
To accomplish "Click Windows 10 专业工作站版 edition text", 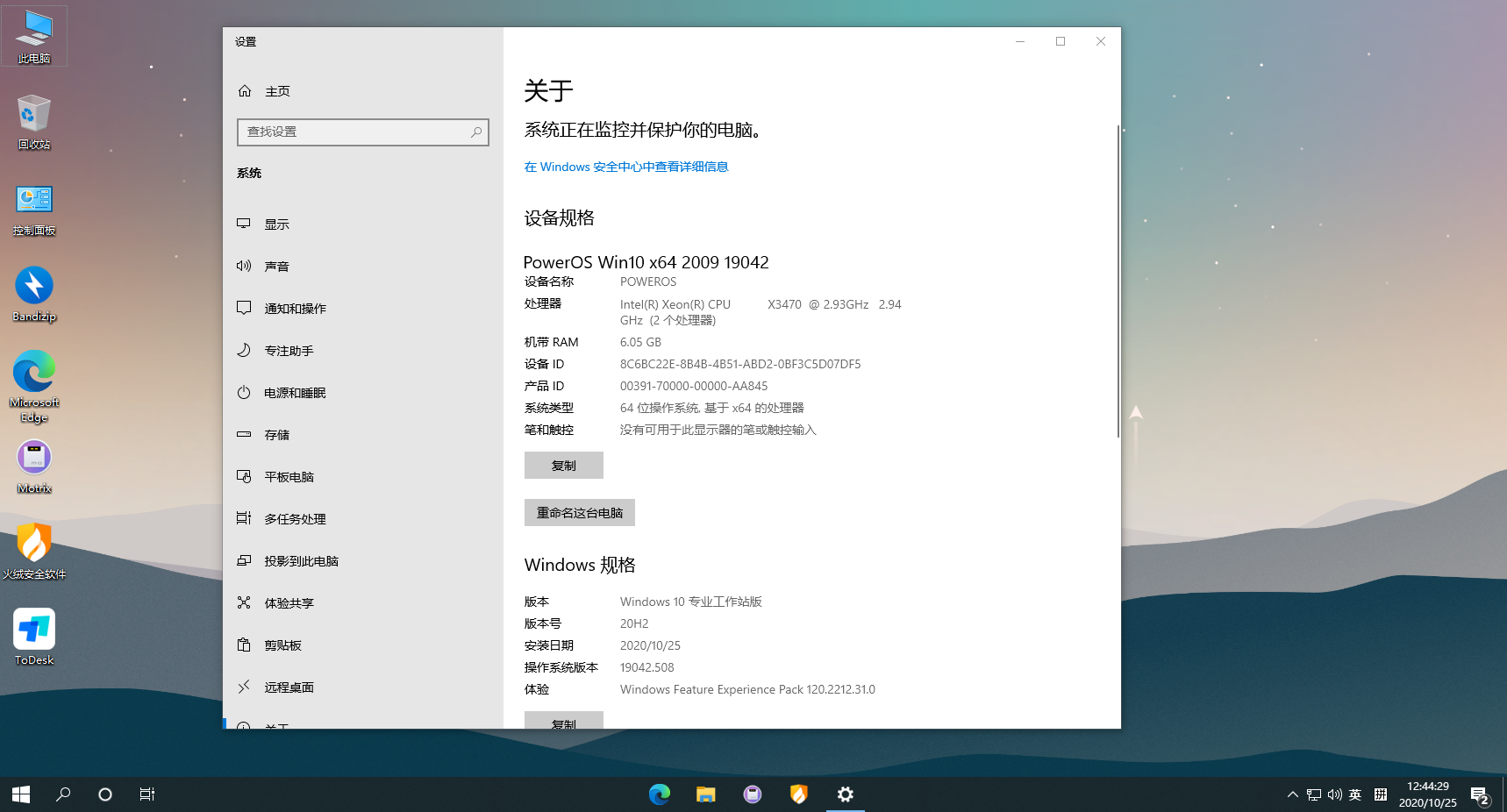I will (691, 602).
